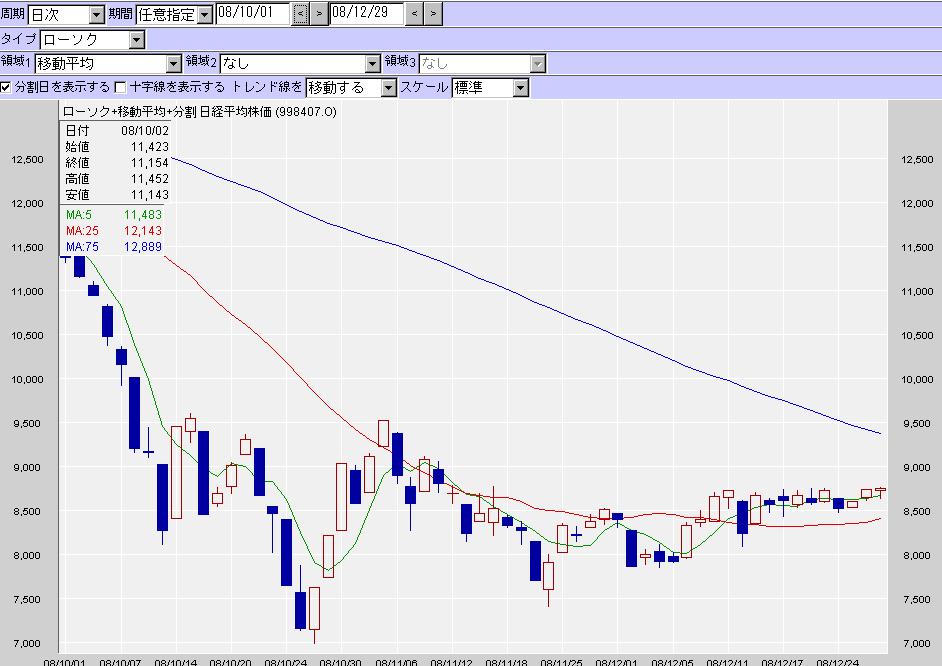This screenshot has height=666, width=942.
Task: Open the スケール dropdown showing 標準
Action: pyautogui.click(x=520, y=88)
